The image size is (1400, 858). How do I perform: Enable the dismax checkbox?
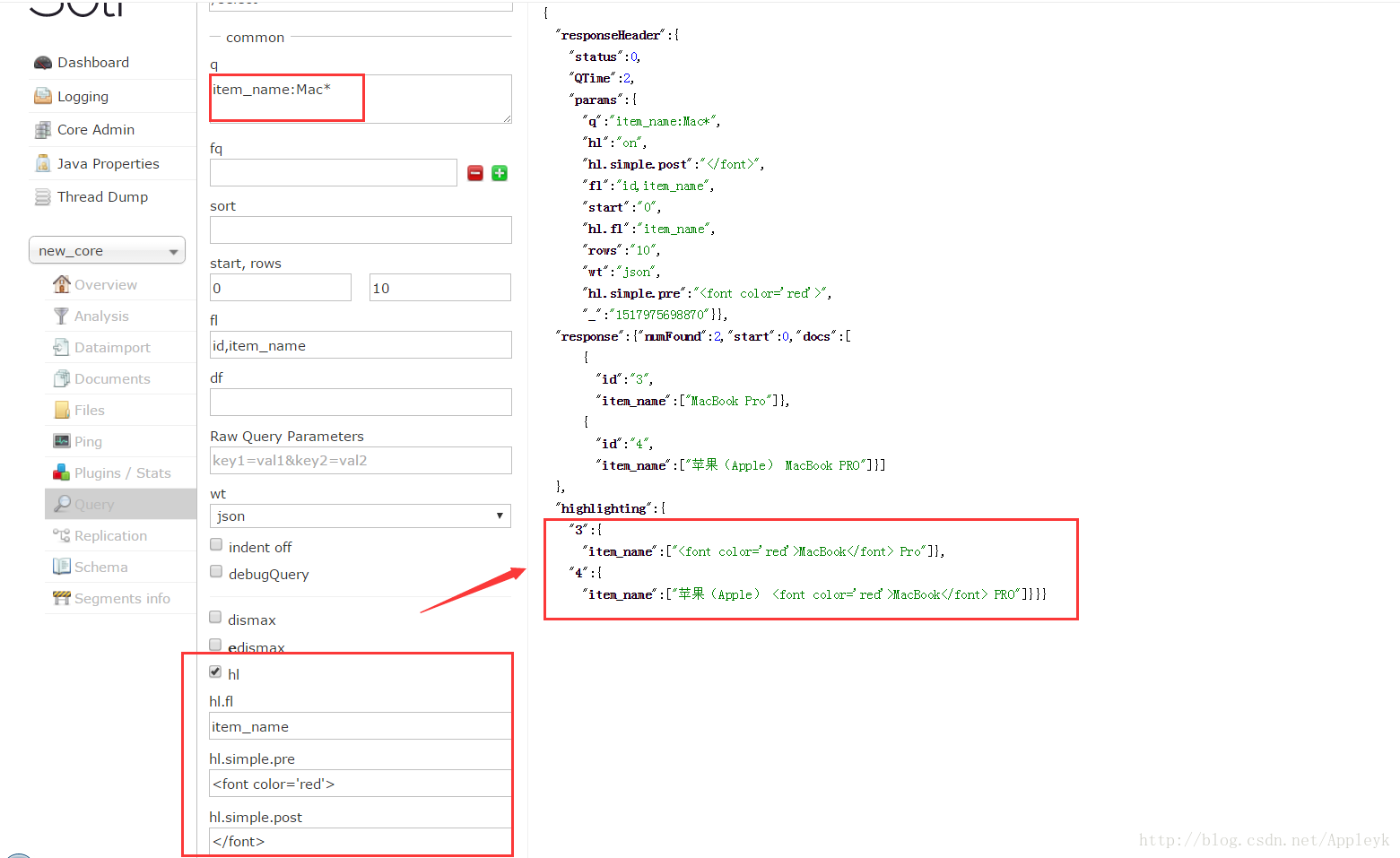215,617
